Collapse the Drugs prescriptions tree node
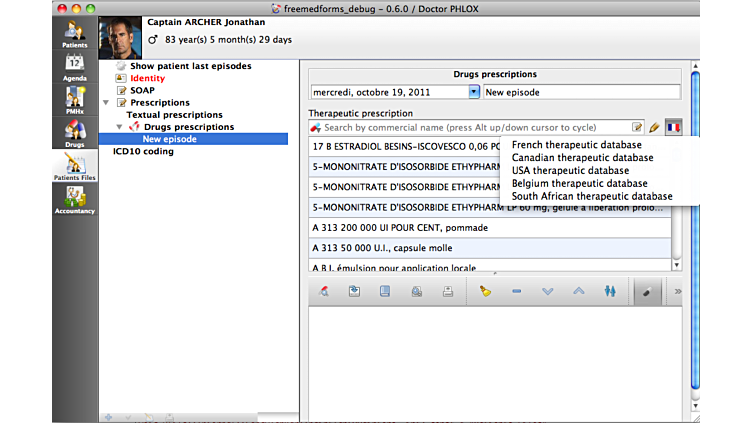 121,127
